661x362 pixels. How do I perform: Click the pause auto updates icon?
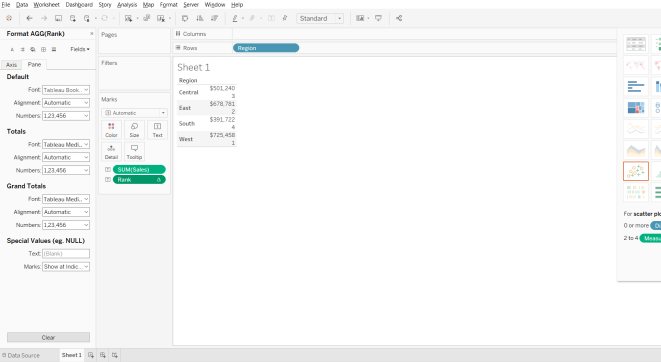87,18
